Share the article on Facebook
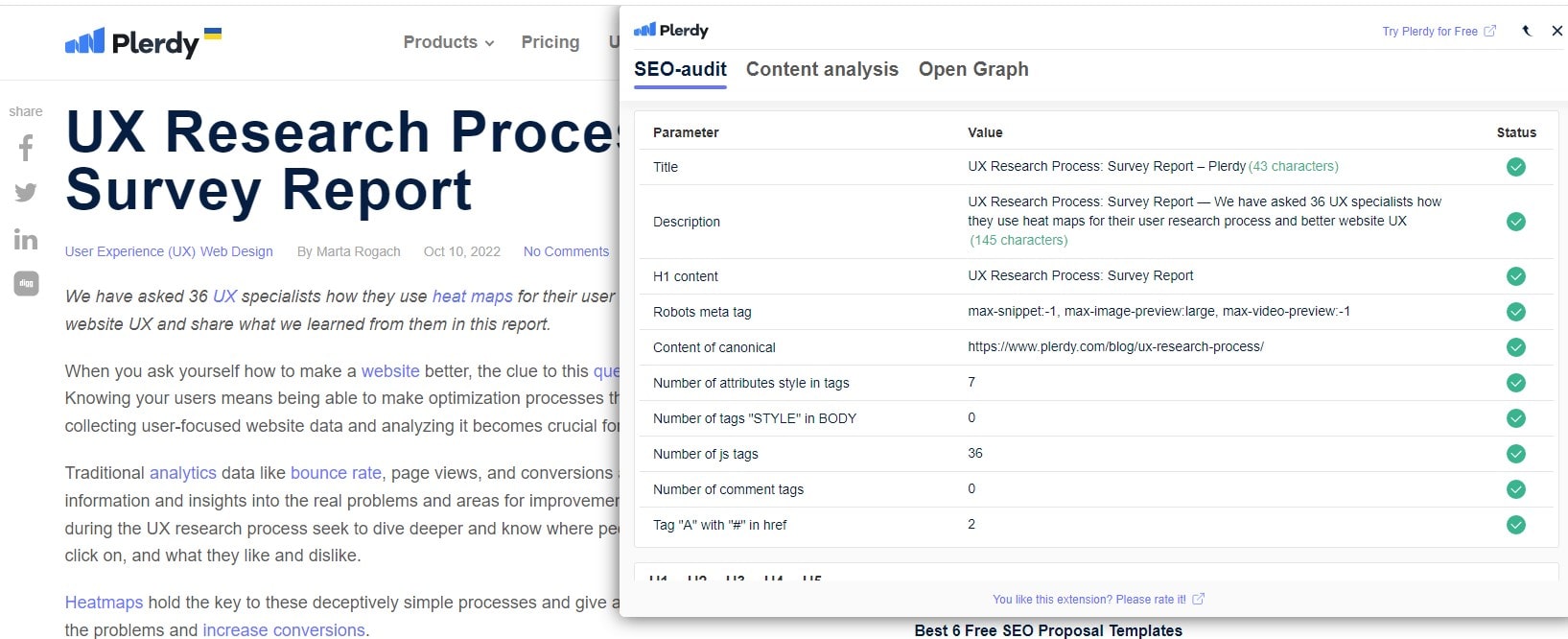The image size is (1568, 639). coord(26,148)
